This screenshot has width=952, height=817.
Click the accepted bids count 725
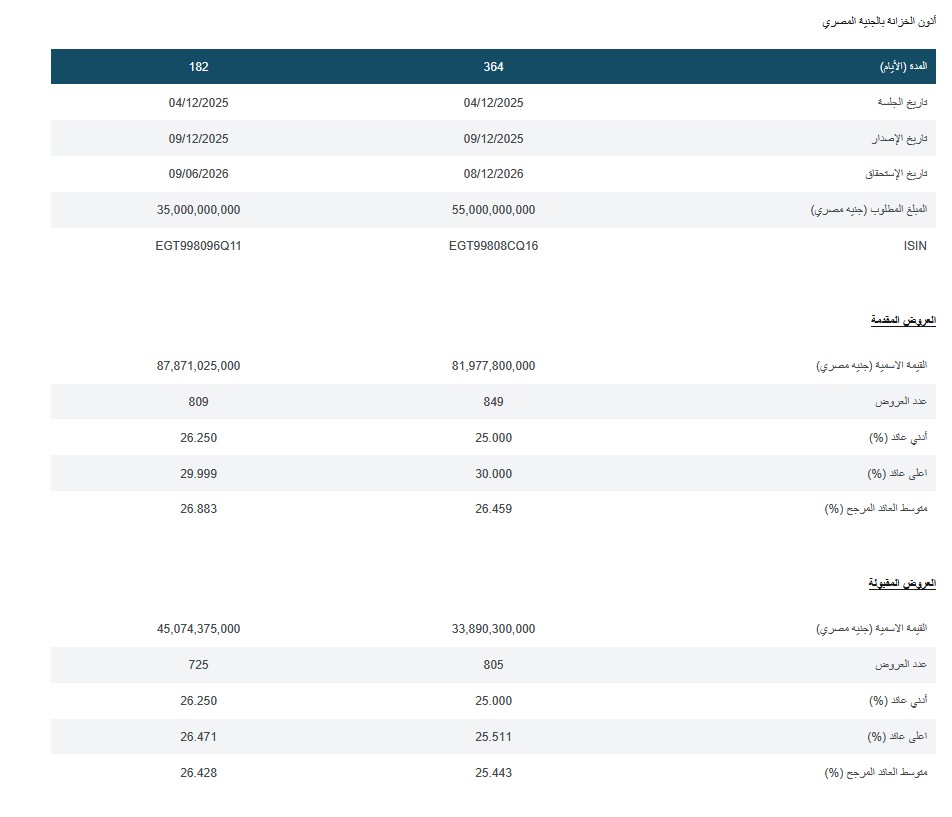(199, 665)
